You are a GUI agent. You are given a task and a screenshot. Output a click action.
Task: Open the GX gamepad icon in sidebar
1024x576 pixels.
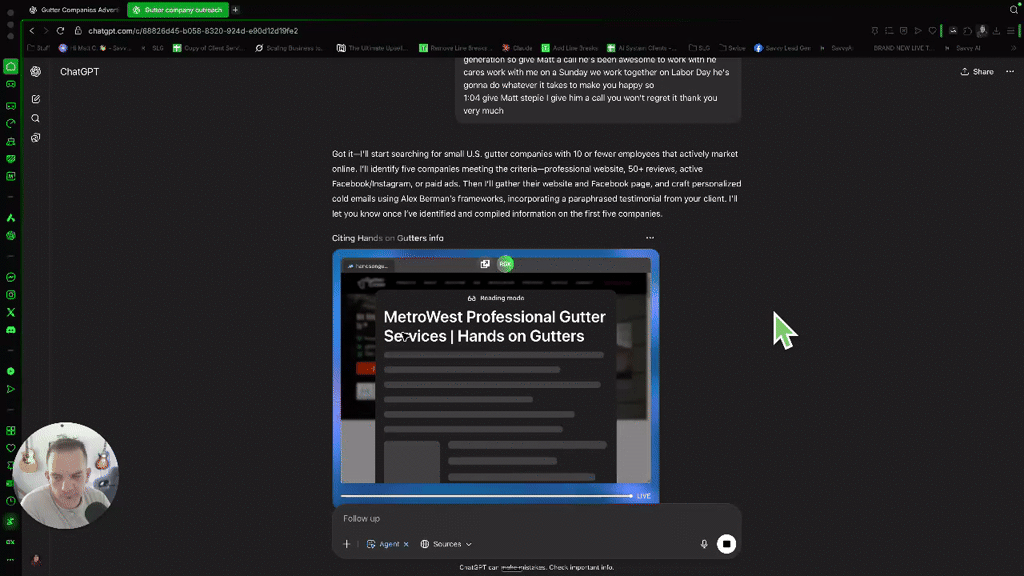tap(10, 84)
